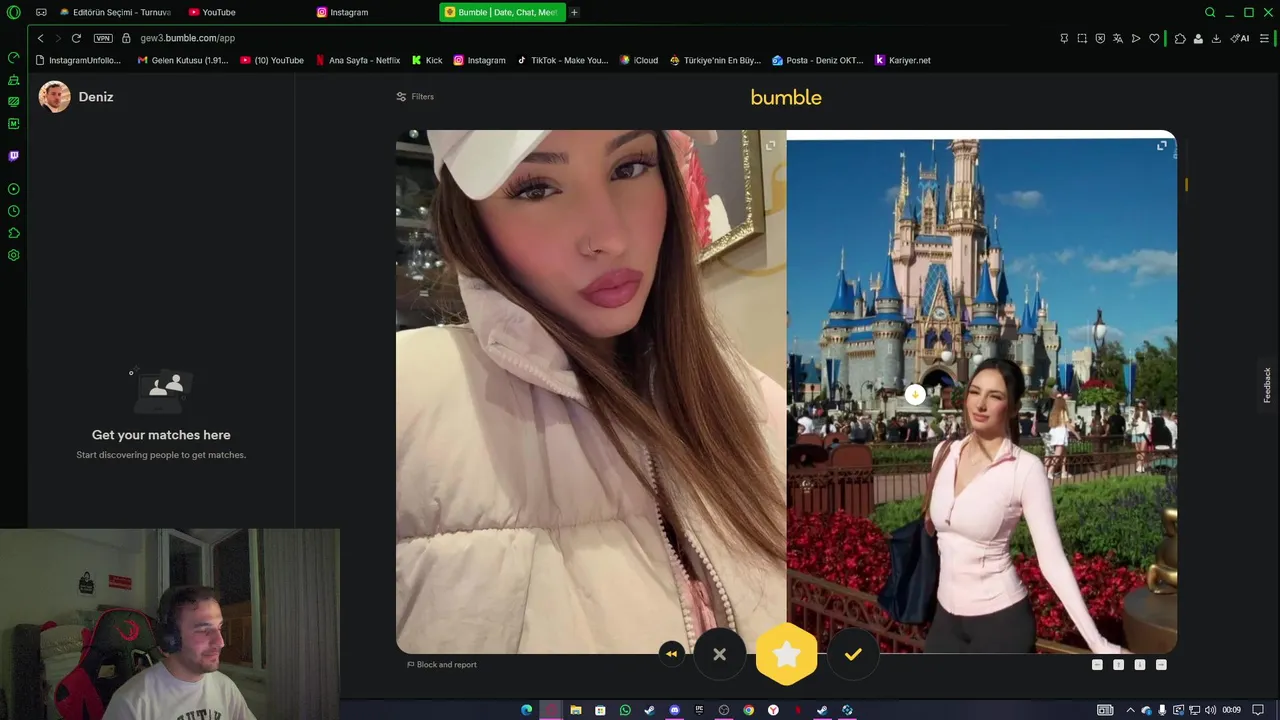
Task: Switch to the Editörün Seçimi tab
Action: 114,12
